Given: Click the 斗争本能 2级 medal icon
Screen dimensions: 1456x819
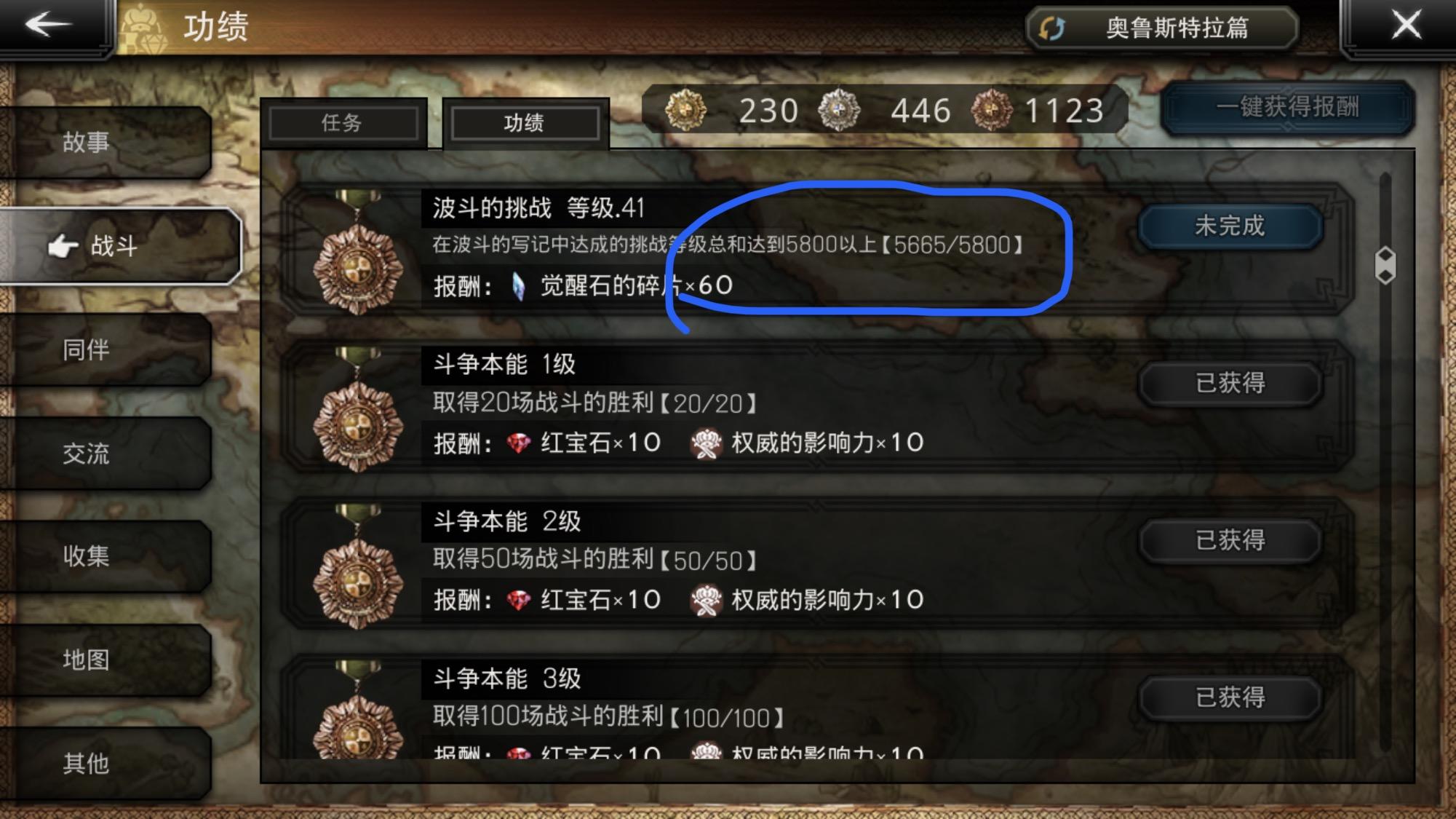Looking at the screenshot, I should (x=357, y=568).
